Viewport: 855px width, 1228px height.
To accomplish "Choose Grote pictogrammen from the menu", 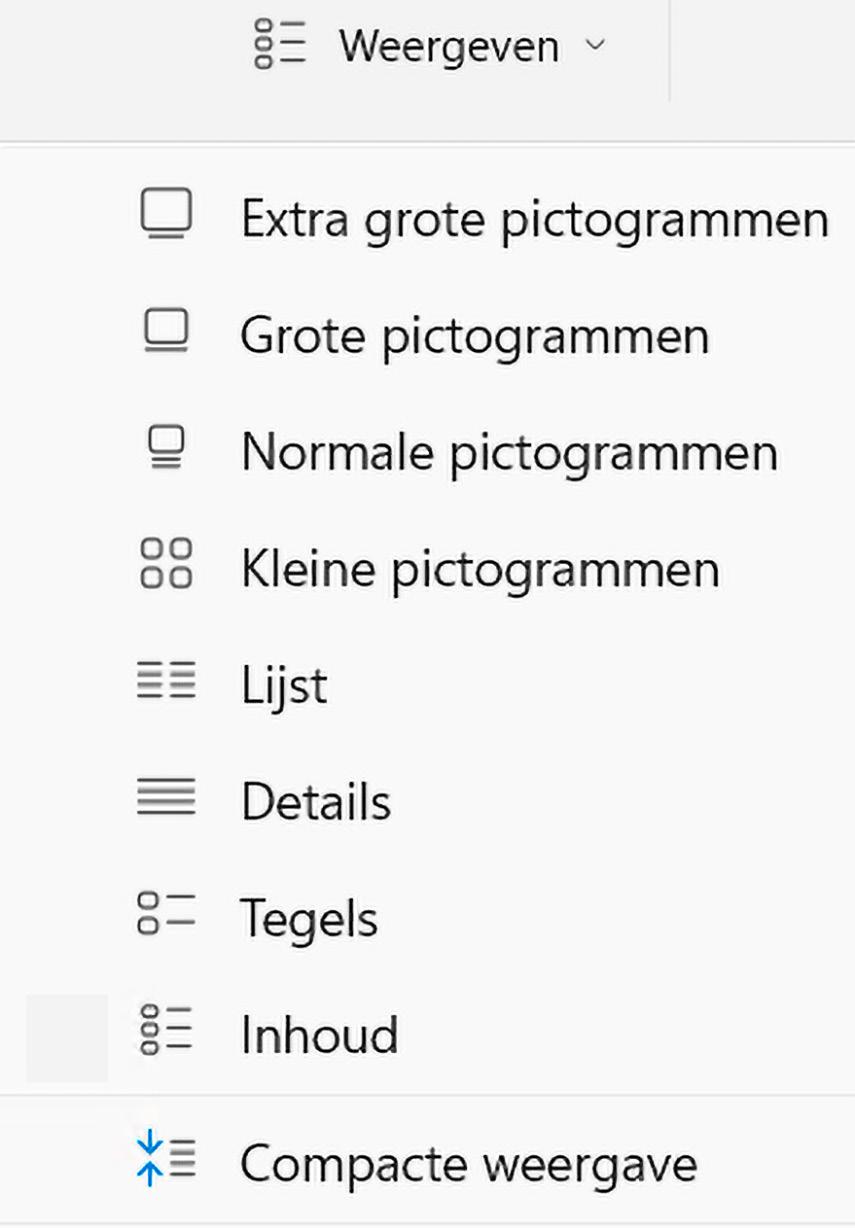I will coord(474,336).
